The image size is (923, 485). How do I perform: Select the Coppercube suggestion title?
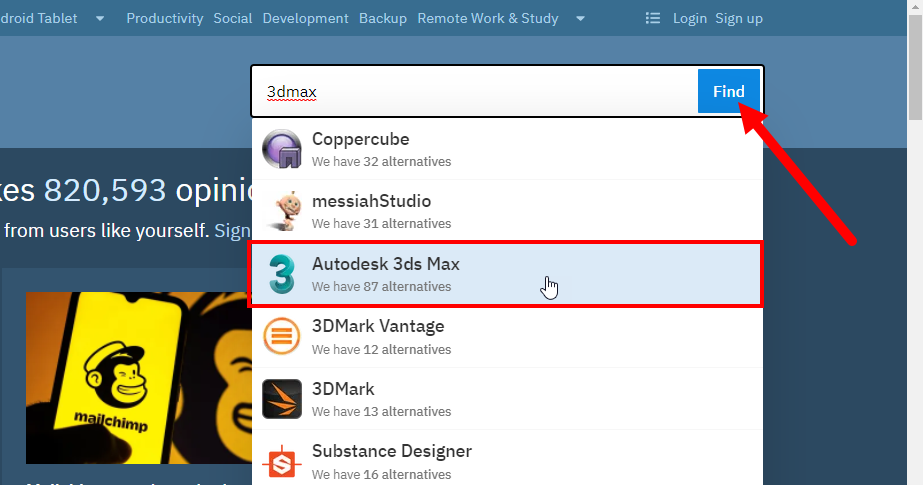click(360, 139)
